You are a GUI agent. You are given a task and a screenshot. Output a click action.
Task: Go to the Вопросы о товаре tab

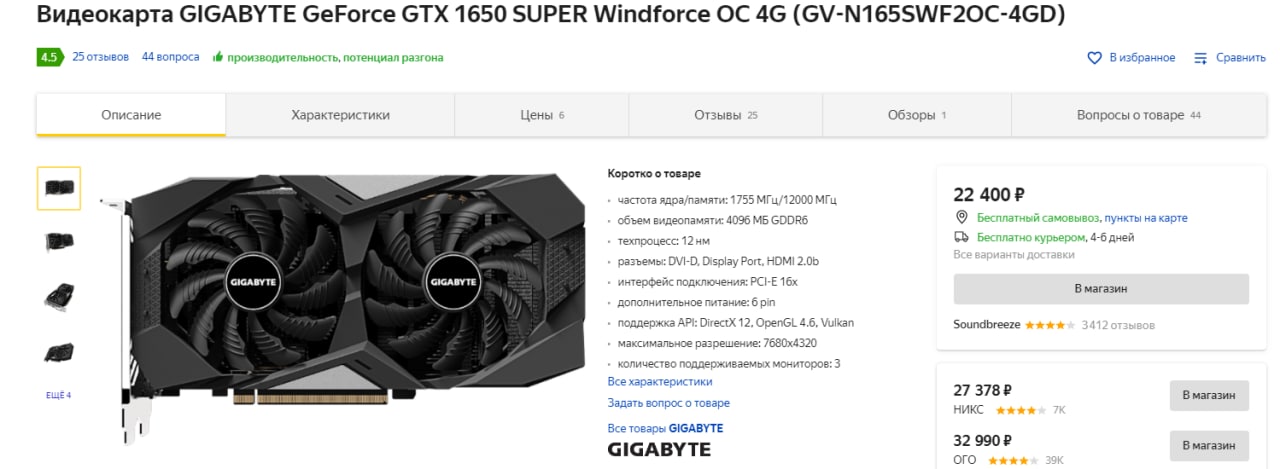pos(1138,115)
